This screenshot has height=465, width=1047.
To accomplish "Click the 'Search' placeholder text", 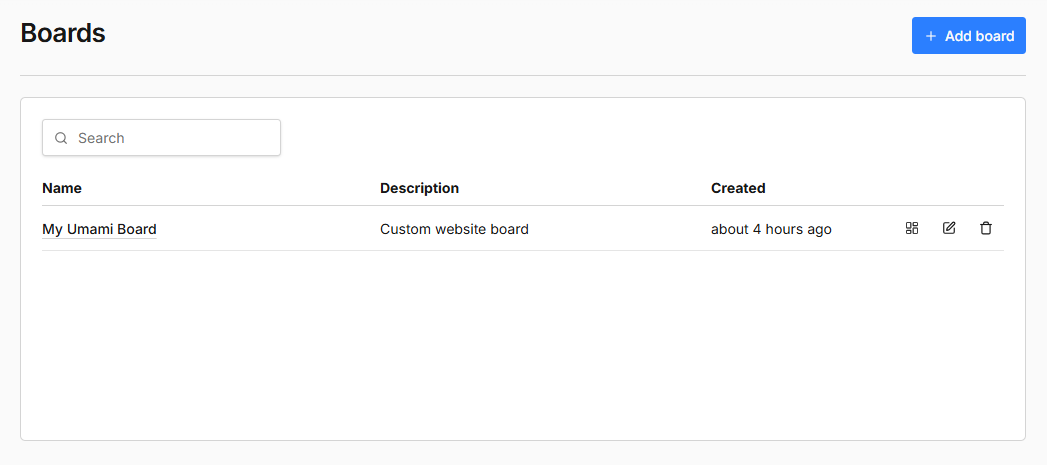I will [101, 138].
